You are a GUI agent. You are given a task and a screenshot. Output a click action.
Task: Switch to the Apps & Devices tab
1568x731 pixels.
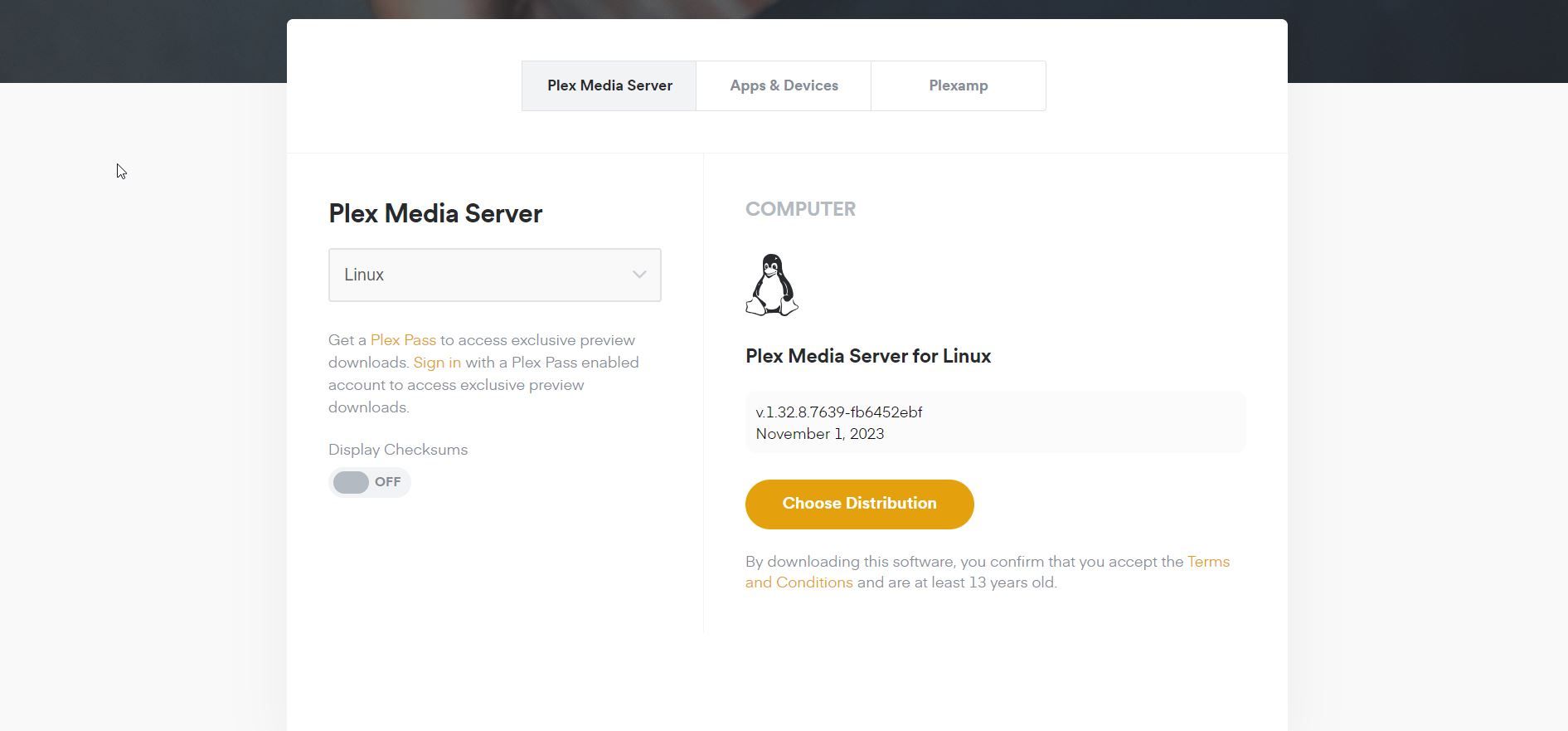pyautogui.click(x=783, y=85)
